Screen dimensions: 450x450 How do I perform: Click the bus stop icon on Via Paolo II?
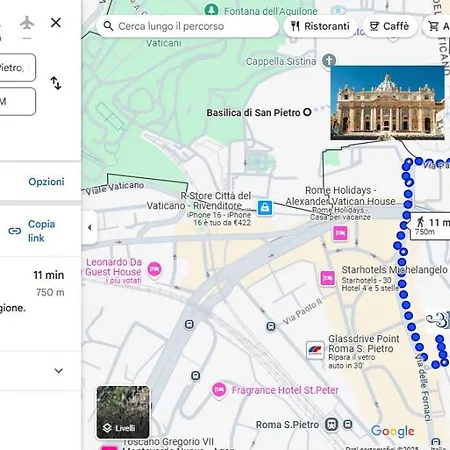[x=271, y=326]
